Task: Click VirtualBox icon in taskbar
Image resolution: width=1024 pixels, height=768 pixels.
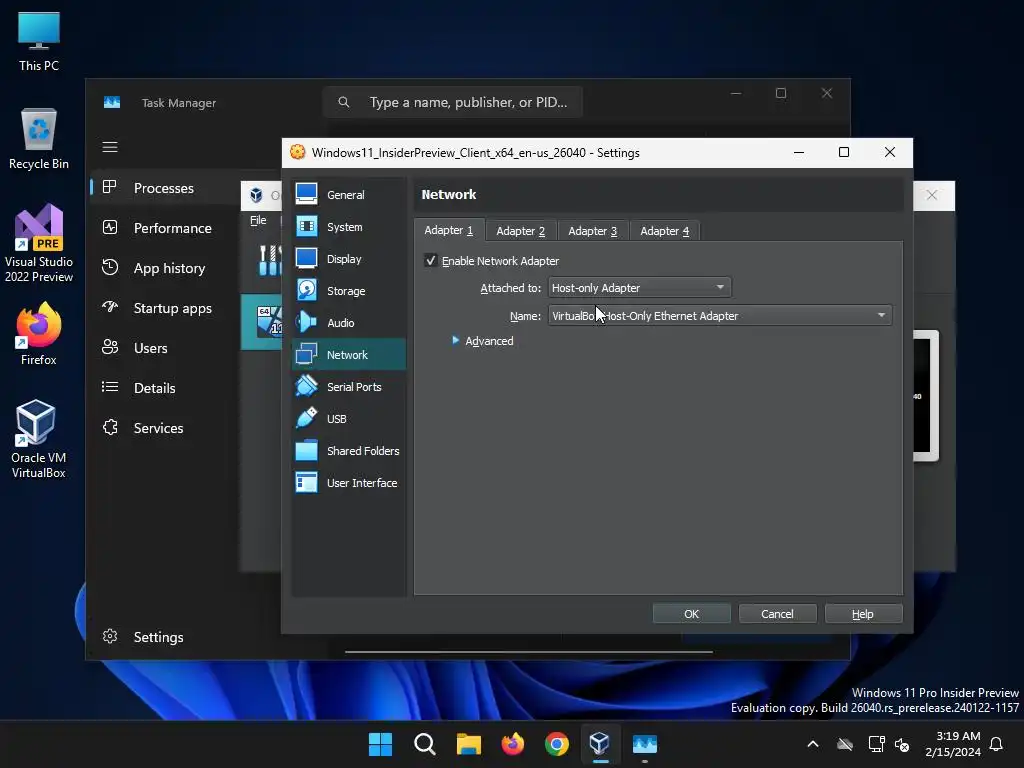Action: pyautogui.click(x=600, y=744)
